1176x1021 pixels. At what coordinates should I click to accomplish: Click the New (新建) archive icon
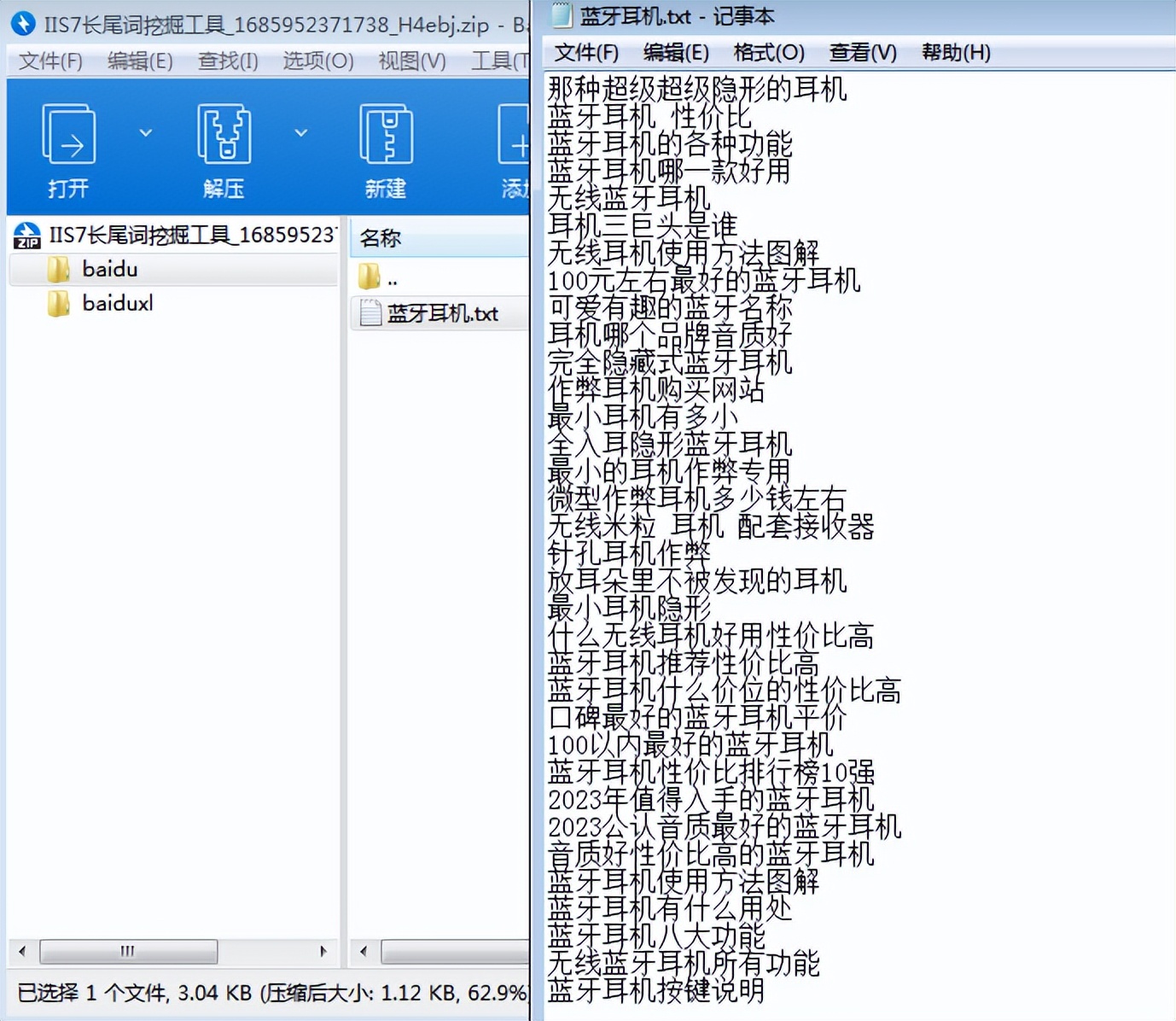[386, 134]
